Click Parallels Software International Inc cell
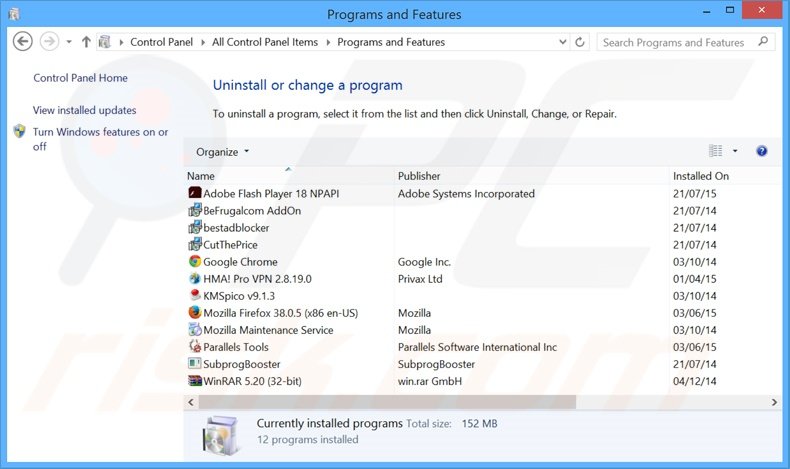Image resolution: width=790 pixels, height=469 pixels. [477, 347]
